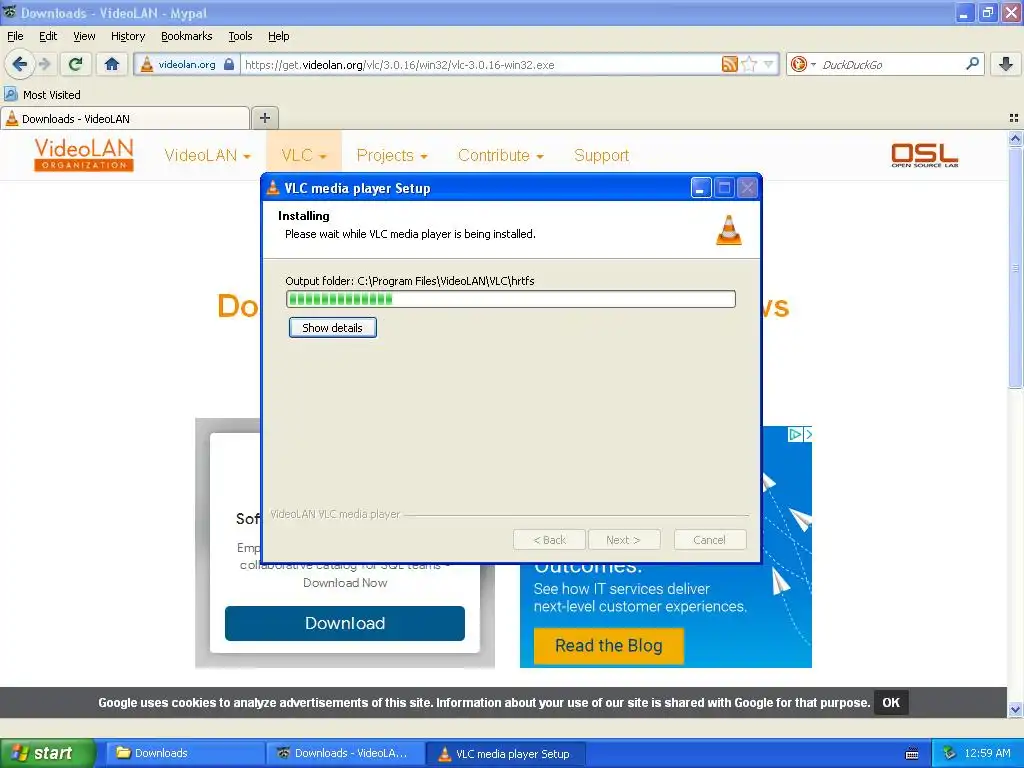Expand the Contribute navigation dropdown
Image resolution: width=1024 pixels, height=768 pixels.
click(x=501, y=155)
